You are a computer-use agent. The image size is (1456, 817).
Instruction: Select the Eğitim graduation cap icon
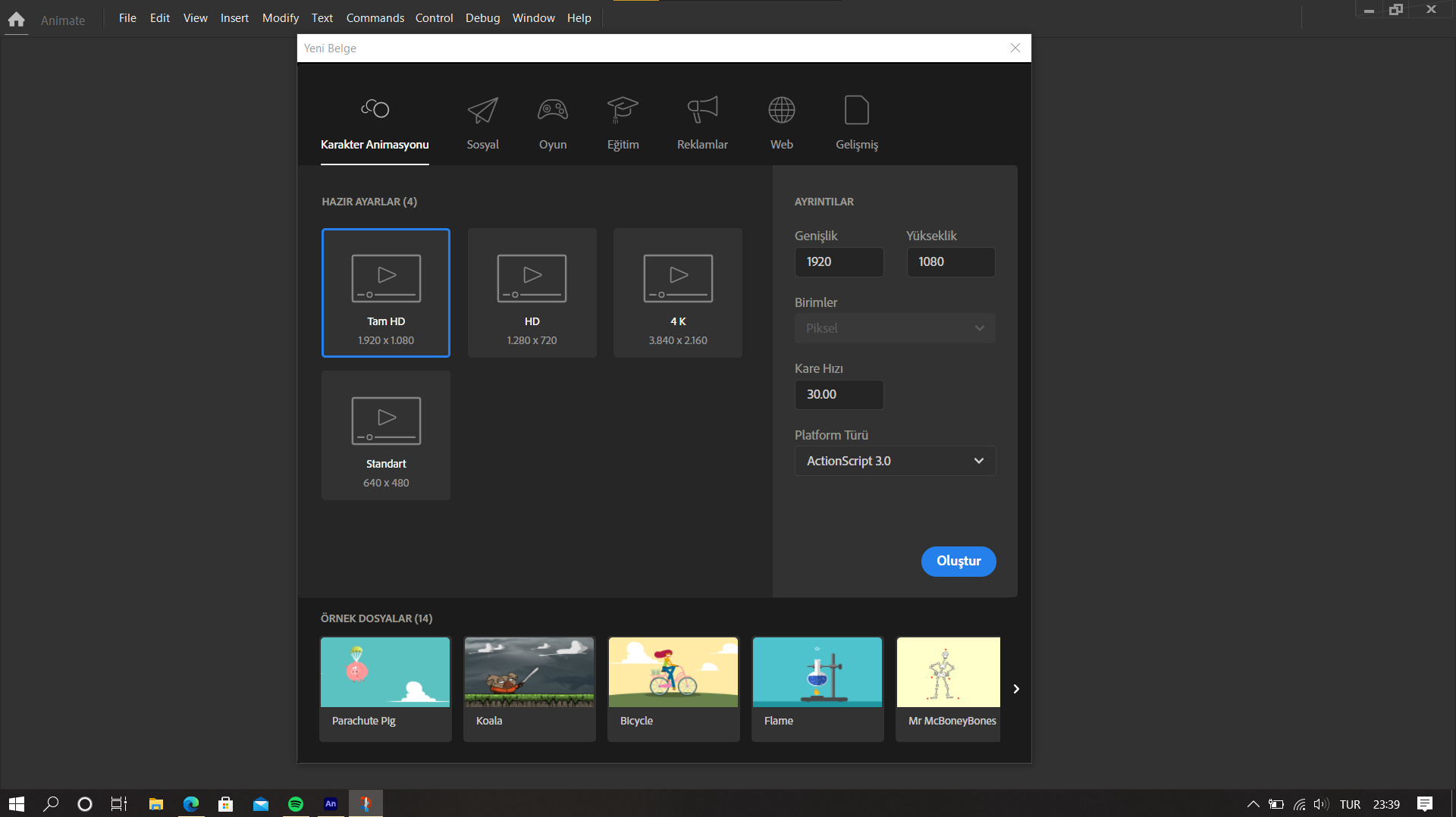(623, 110)
